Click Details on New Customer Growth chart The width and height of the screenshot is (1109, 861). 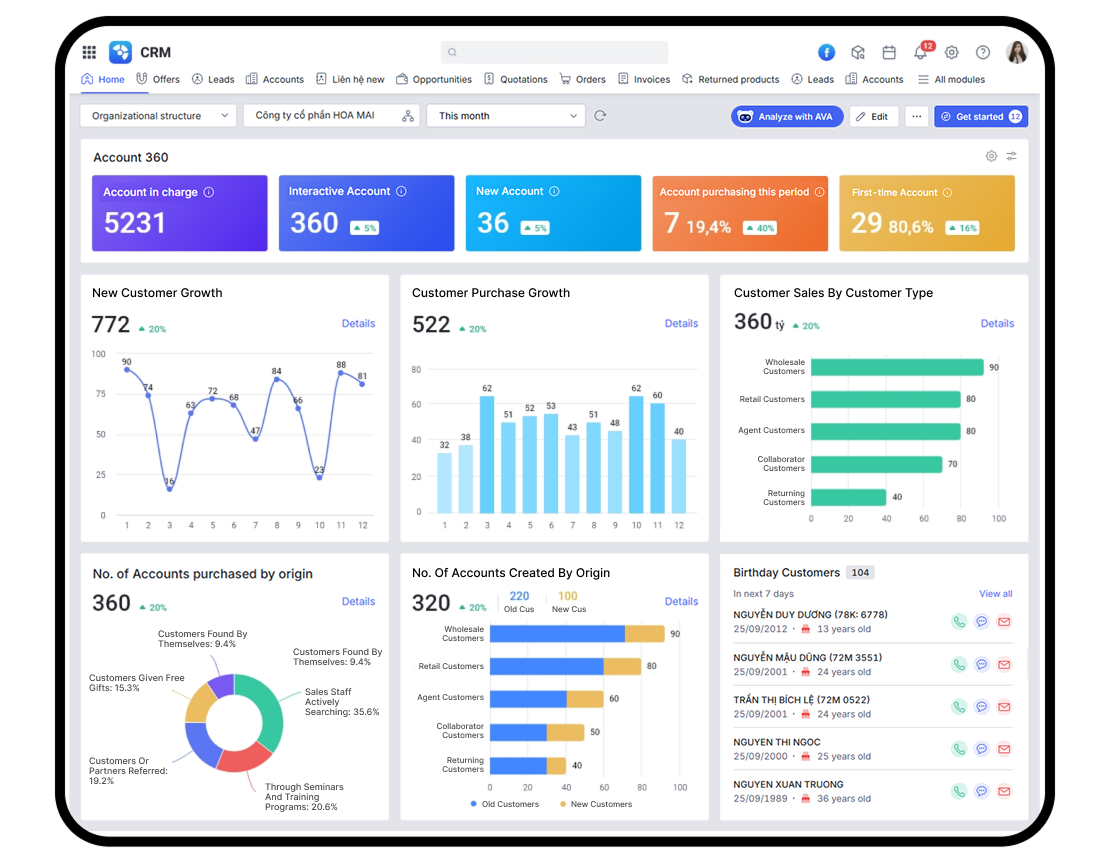pos(358,323)
